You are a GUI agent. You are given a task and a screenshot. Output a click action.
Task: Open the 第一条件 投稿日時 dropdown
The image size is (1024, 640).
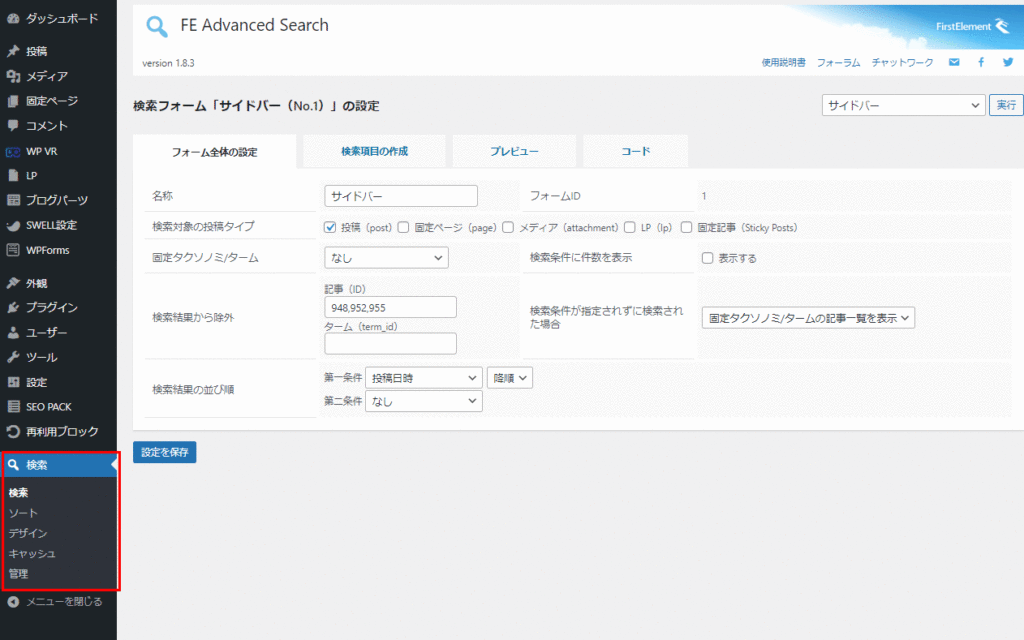(424, 378)
